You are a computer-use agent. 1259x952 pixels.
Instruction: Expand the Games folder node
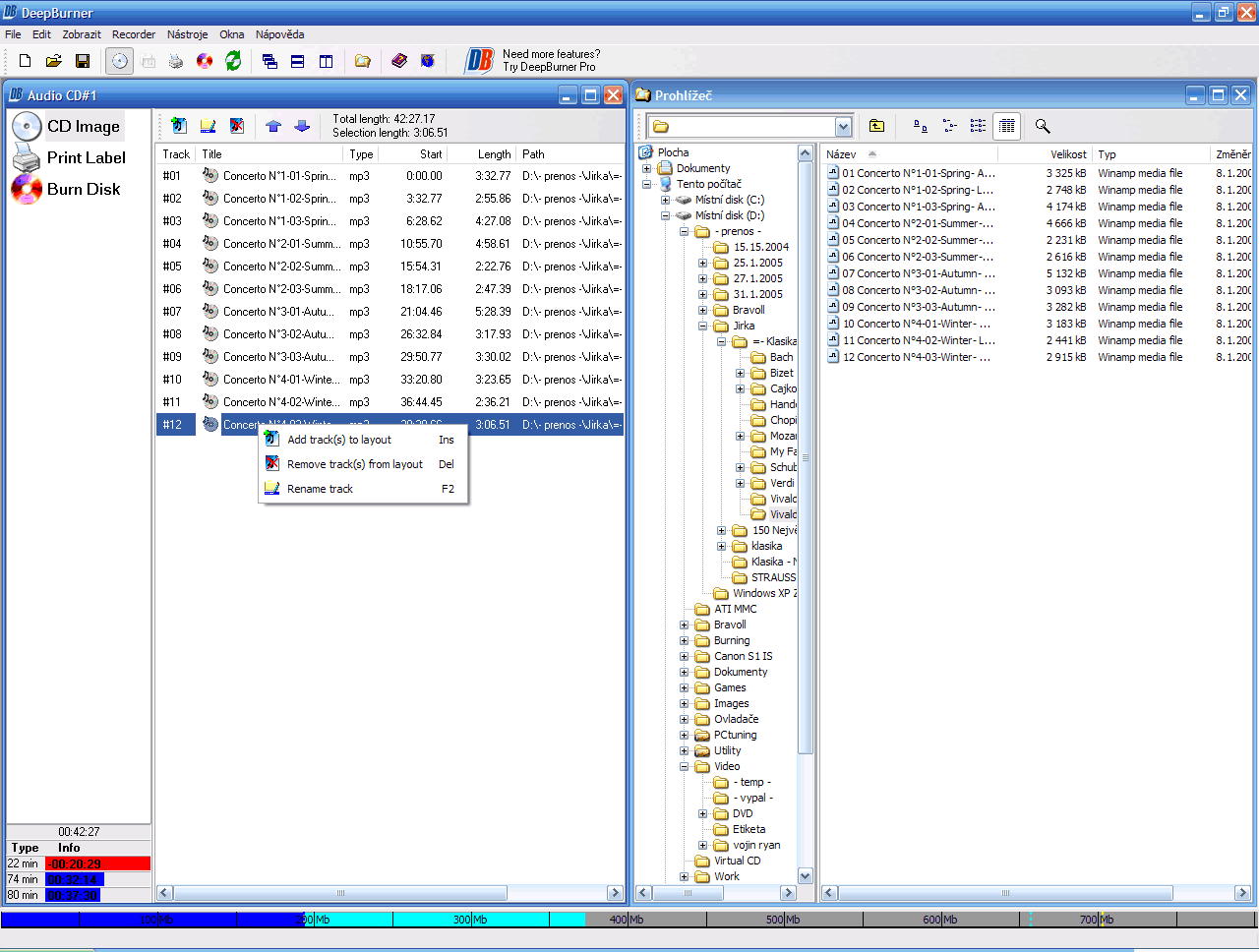[685, 687]
